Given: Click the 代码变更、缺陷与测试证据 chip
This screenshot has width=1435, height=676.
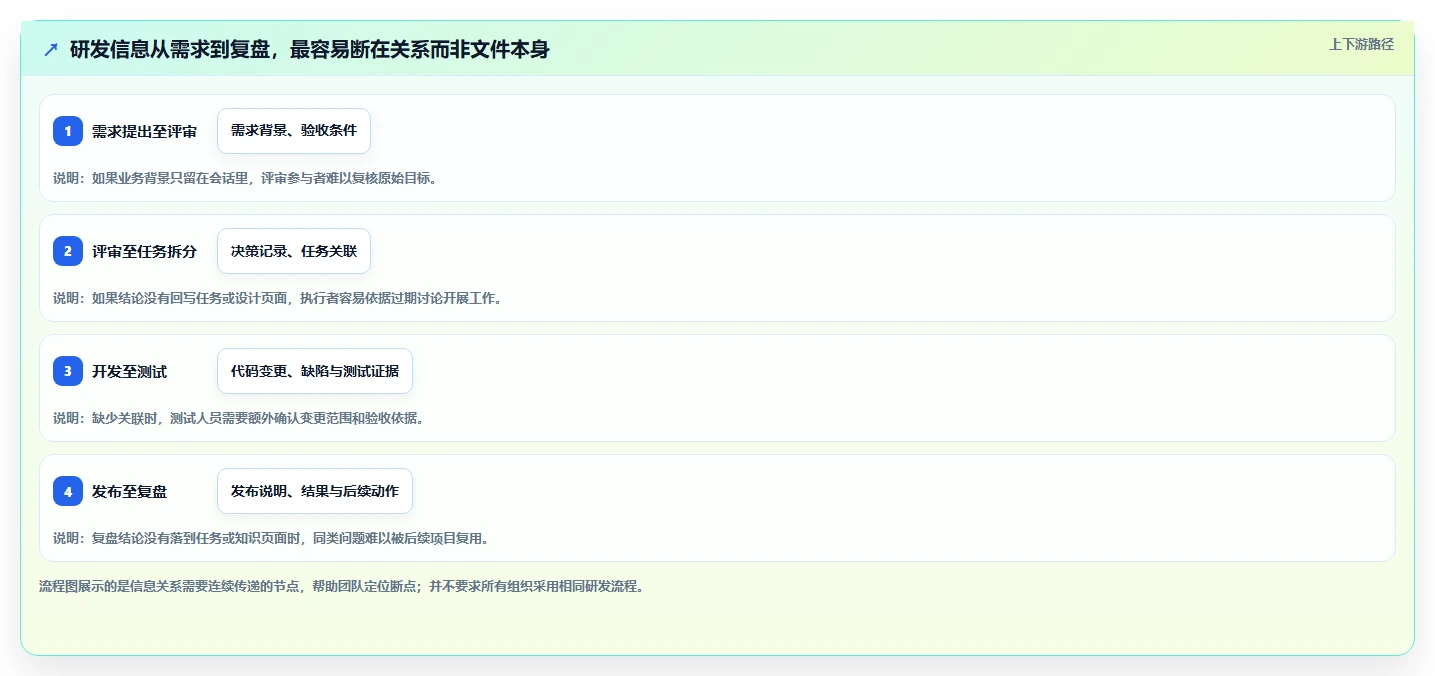Looking at the screenshot, I should pos(315,371).
